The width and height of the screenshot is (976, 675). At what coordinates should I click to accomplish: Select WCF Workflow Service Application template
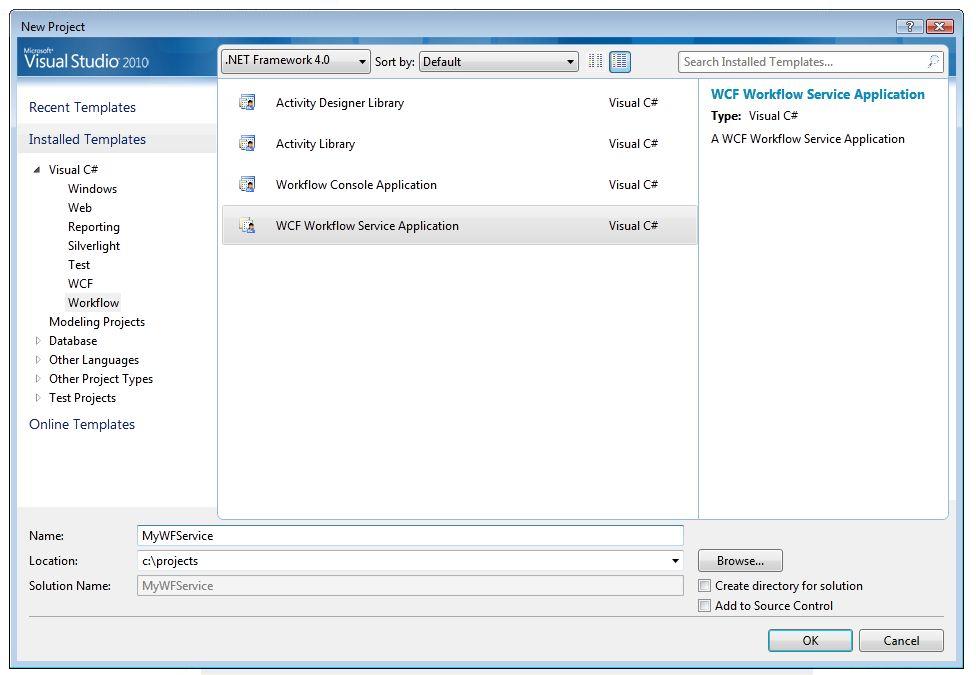(459, 225)
